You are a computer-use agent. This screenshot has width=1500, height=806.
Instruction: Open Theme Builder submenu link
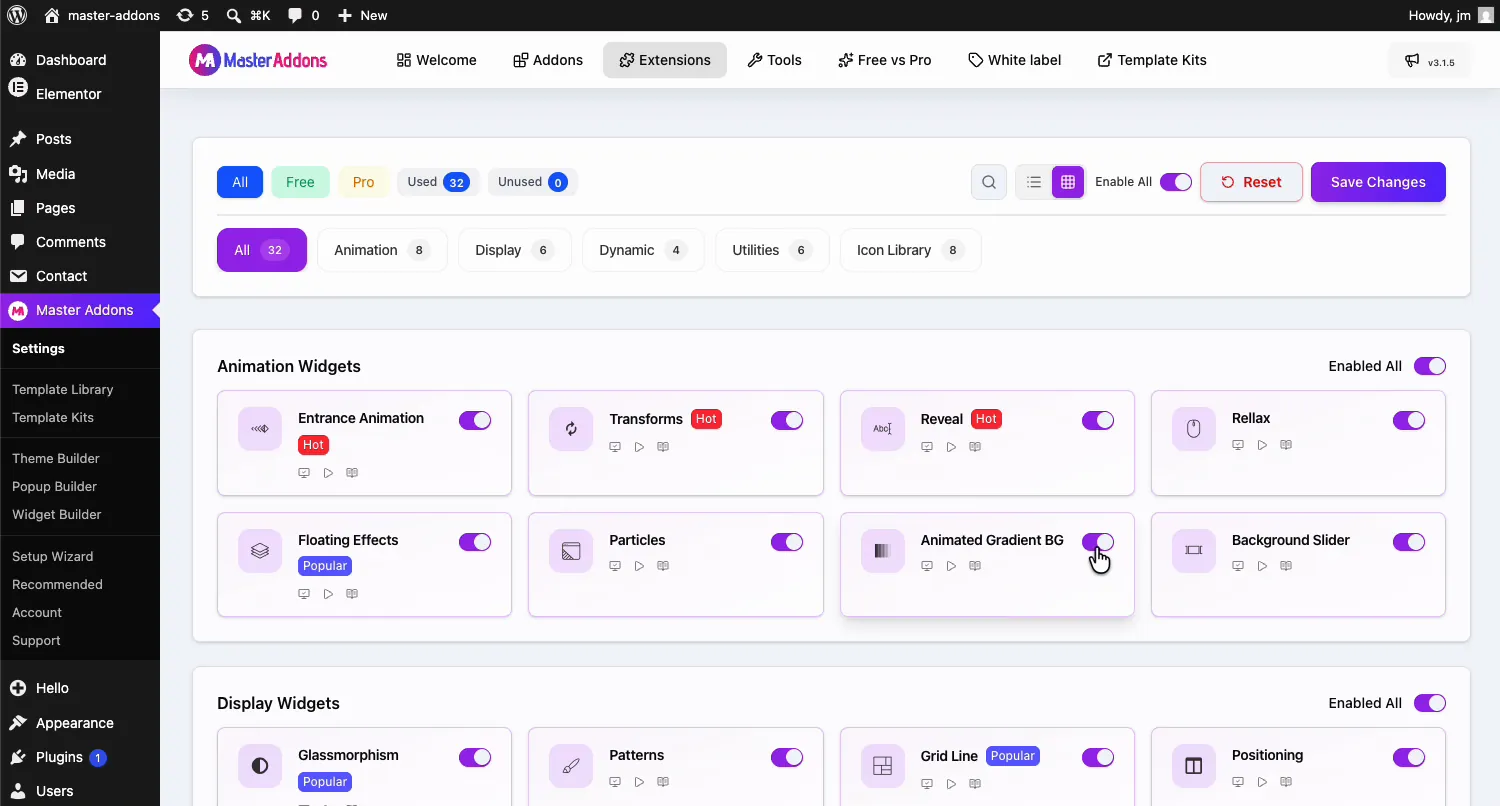pyautogui.click(x=56, y=458)
